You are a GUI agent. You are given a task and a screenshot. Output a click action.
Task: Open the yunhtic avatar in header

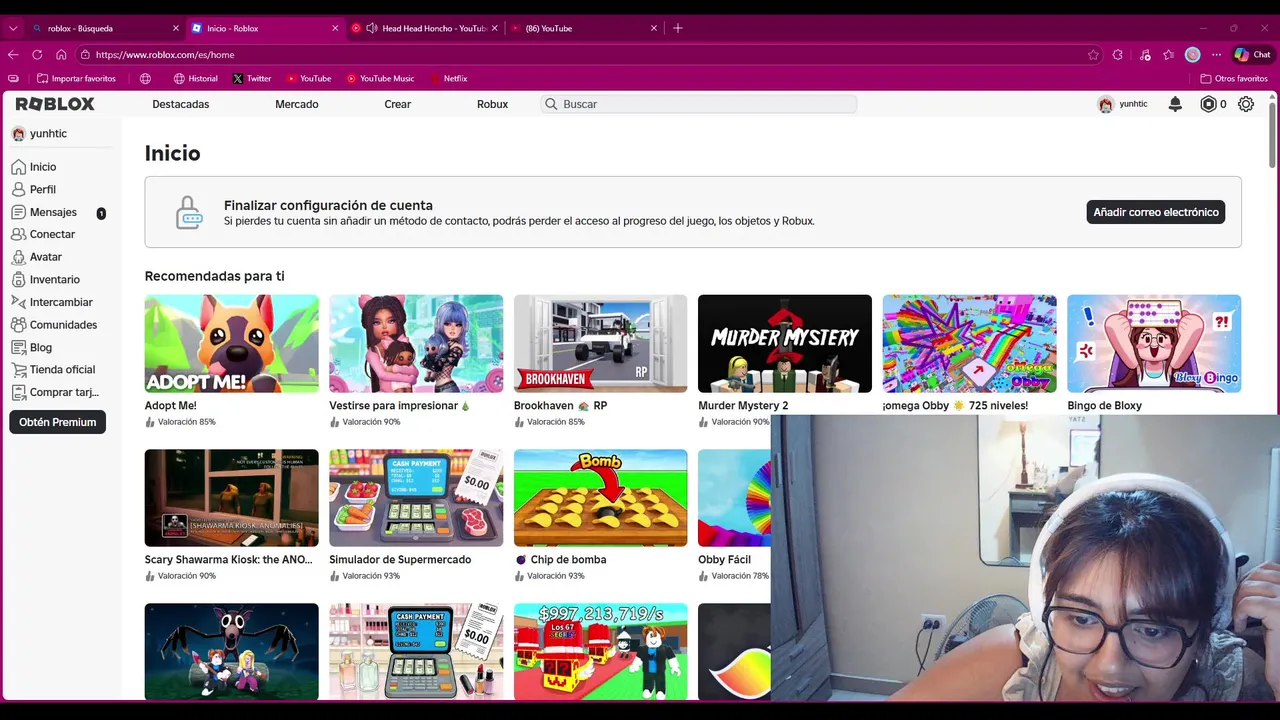click(x=1105, y=104)
